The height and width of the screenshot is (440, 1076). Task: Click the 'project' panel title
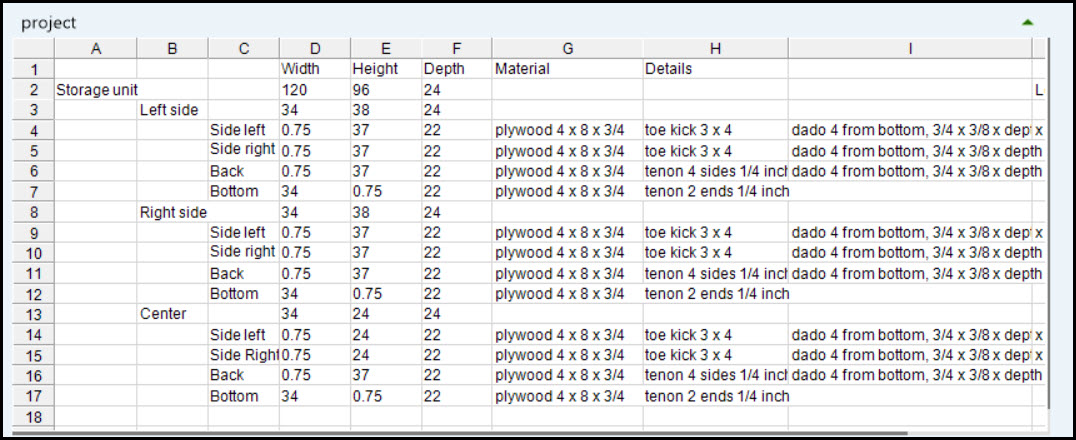tap(48, 22)
